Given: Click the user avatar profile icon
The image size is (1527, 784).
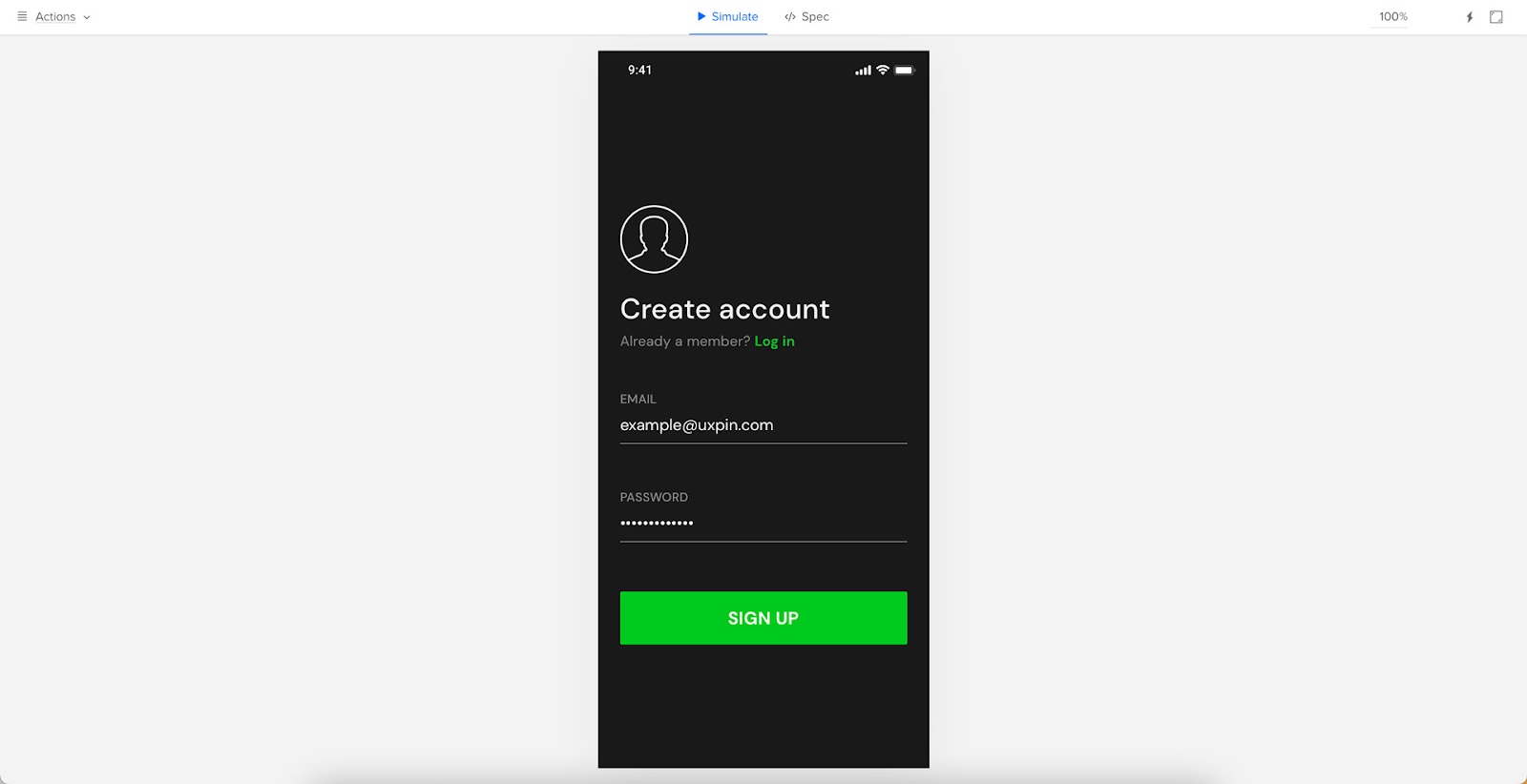Looking at the screenshot, I should (x=654, y=239).
